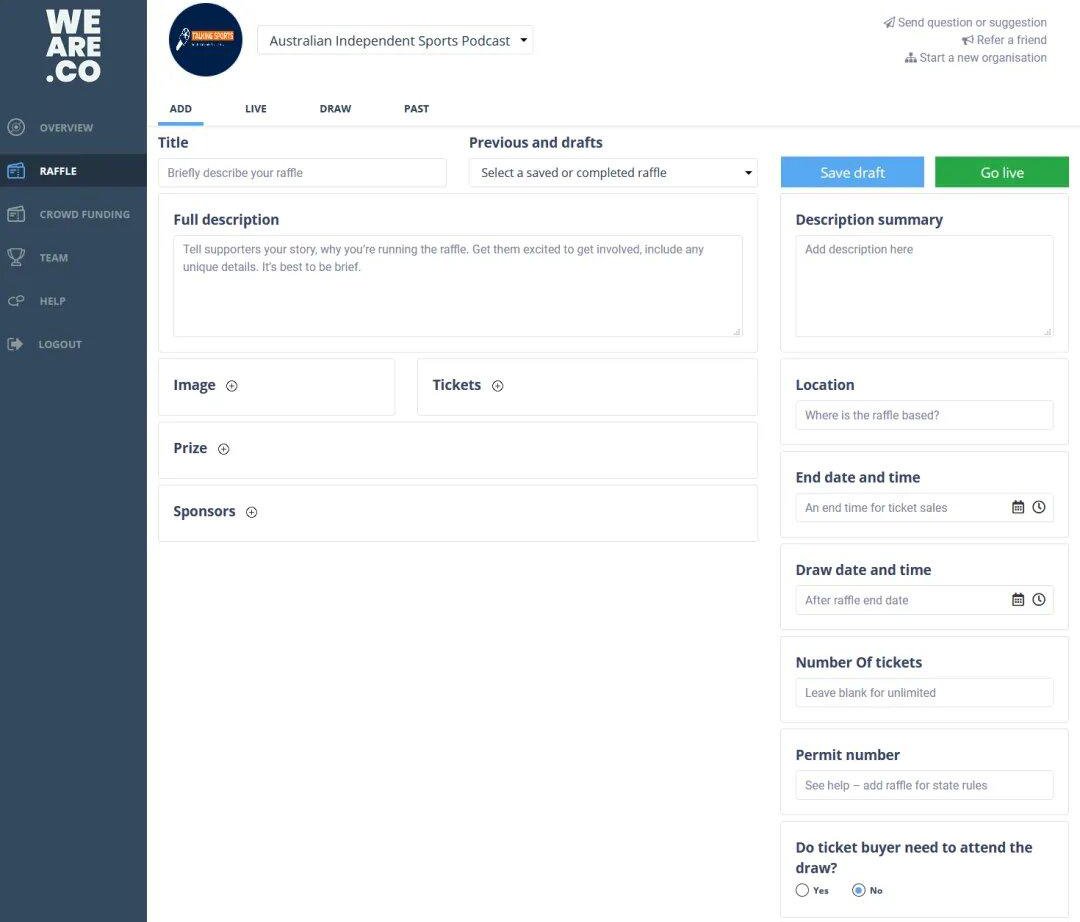
Task: Click the plus icon next to Image
Action: click(232, 386)
